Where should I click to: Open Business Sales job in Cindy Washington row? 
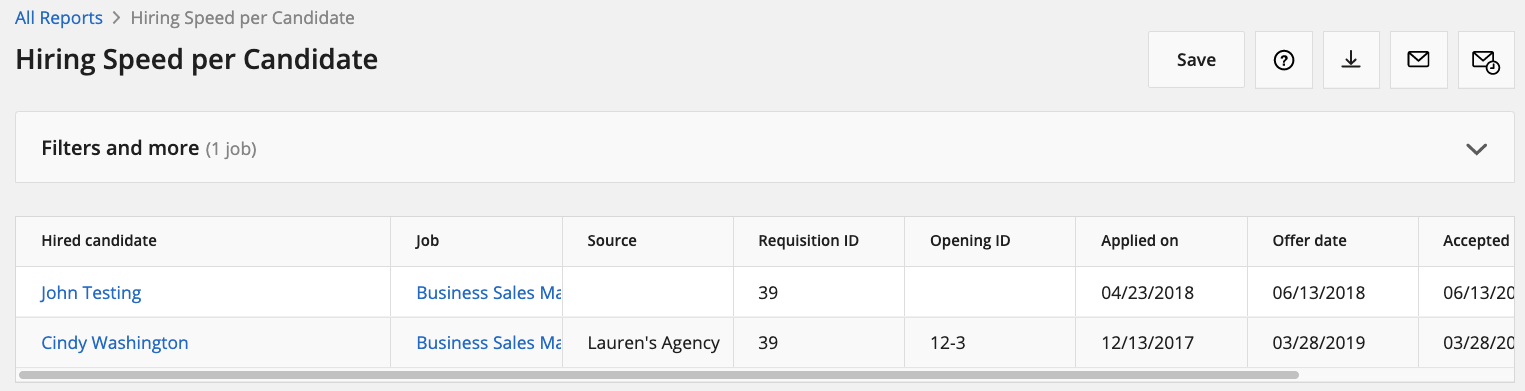point(489,343)
